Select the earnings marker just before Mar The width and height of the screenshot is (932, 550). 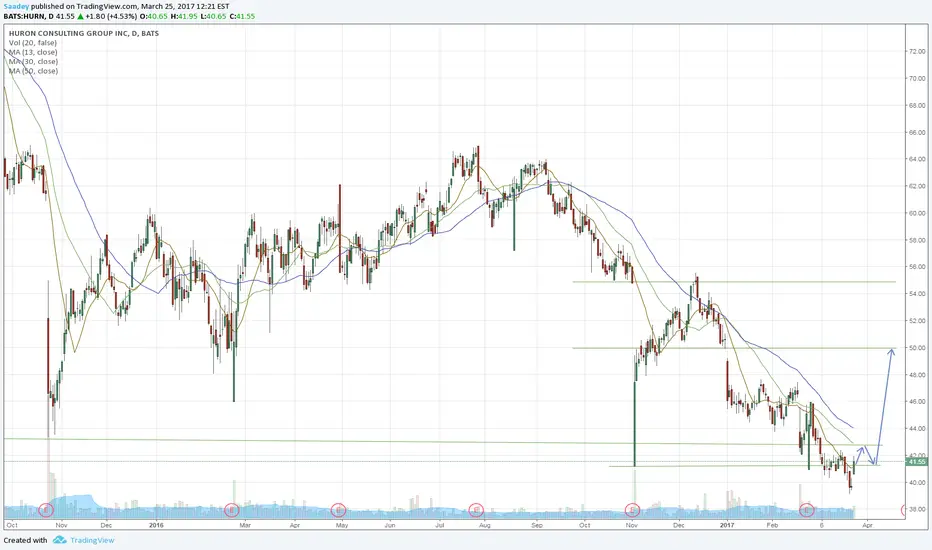[x=232, y=510]
